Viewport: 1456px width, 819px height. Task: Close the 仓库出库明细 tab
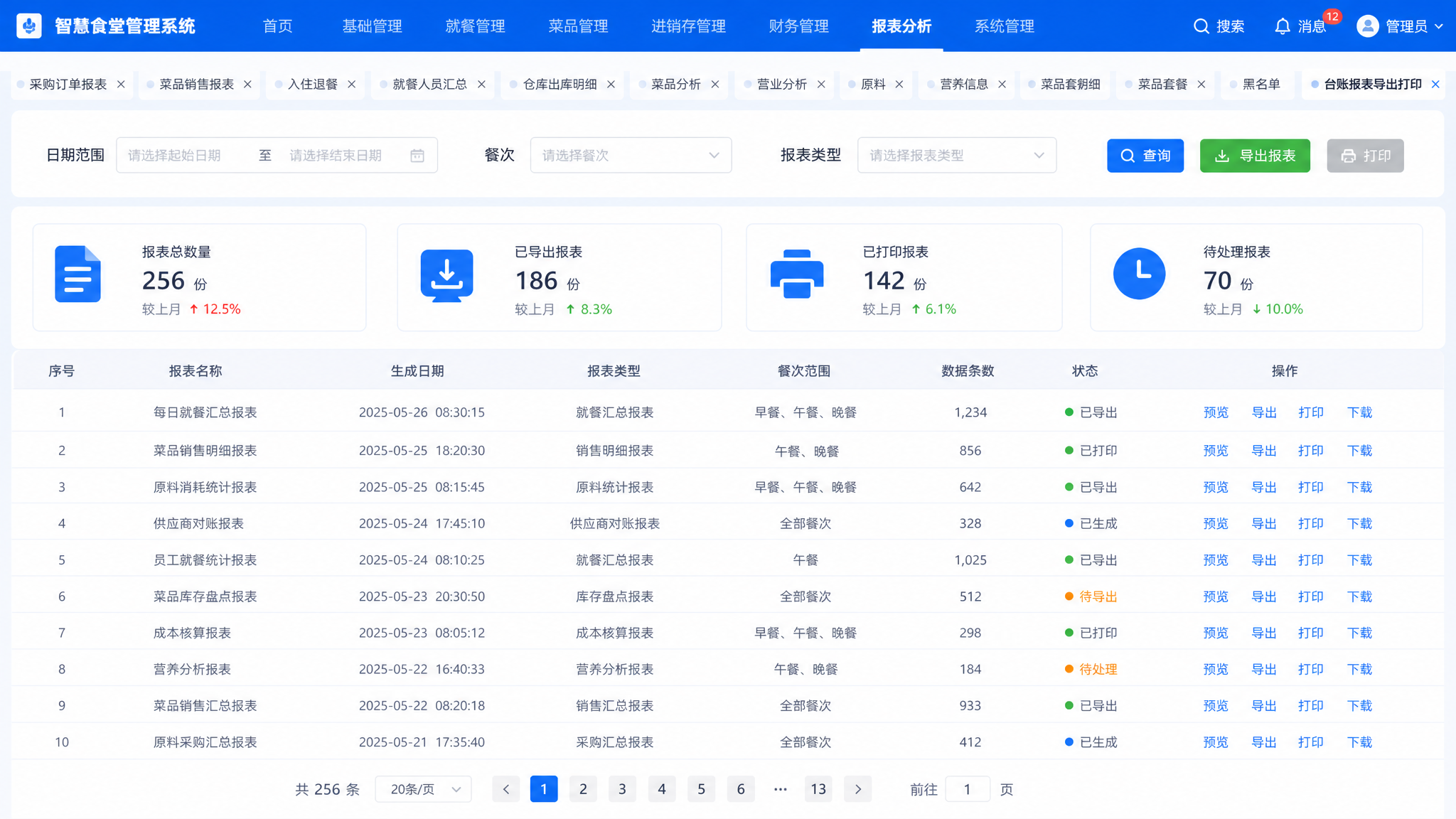point(611,84)
